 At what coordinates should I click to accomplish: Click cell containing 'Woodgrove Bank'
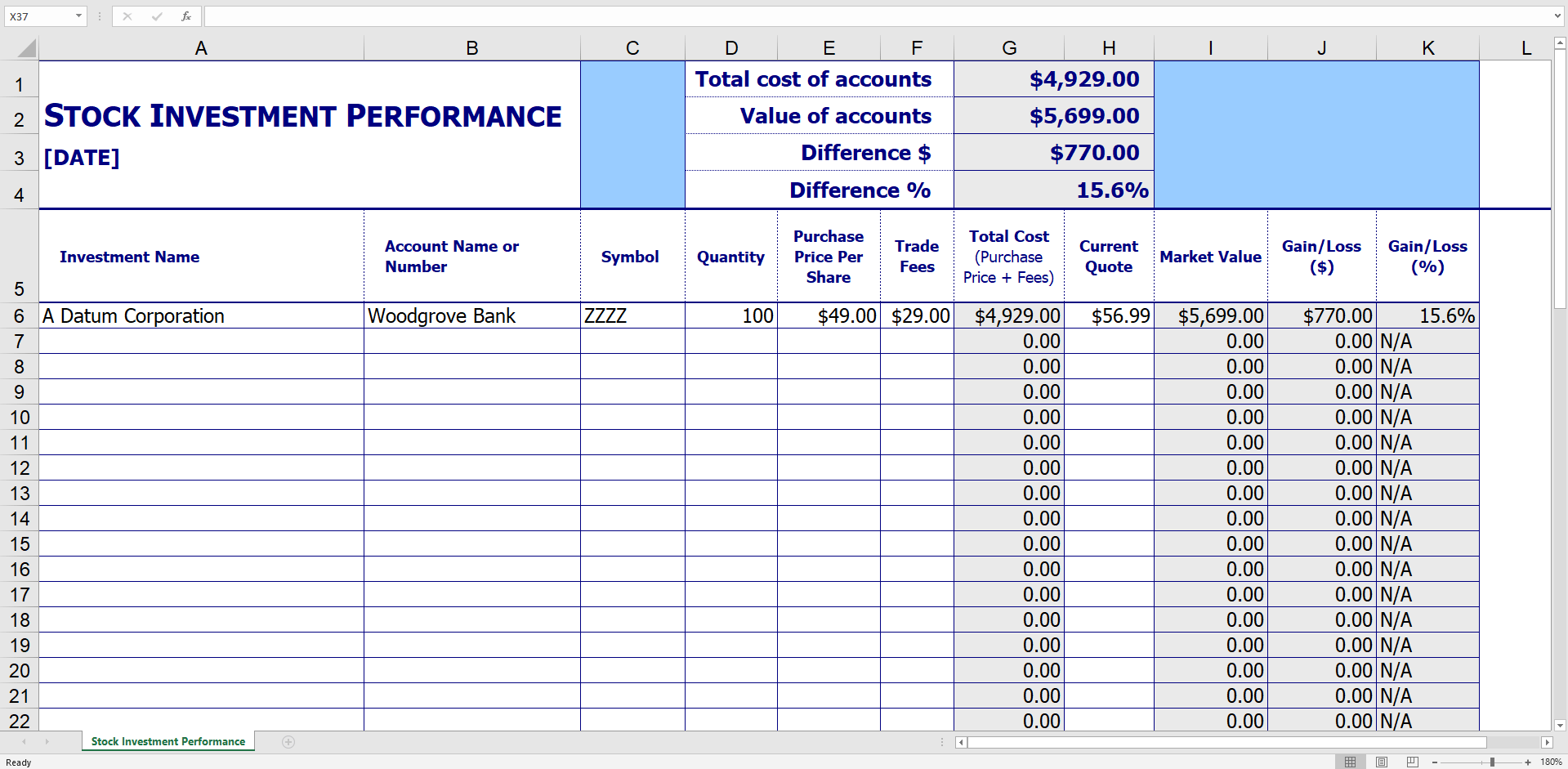472,316
